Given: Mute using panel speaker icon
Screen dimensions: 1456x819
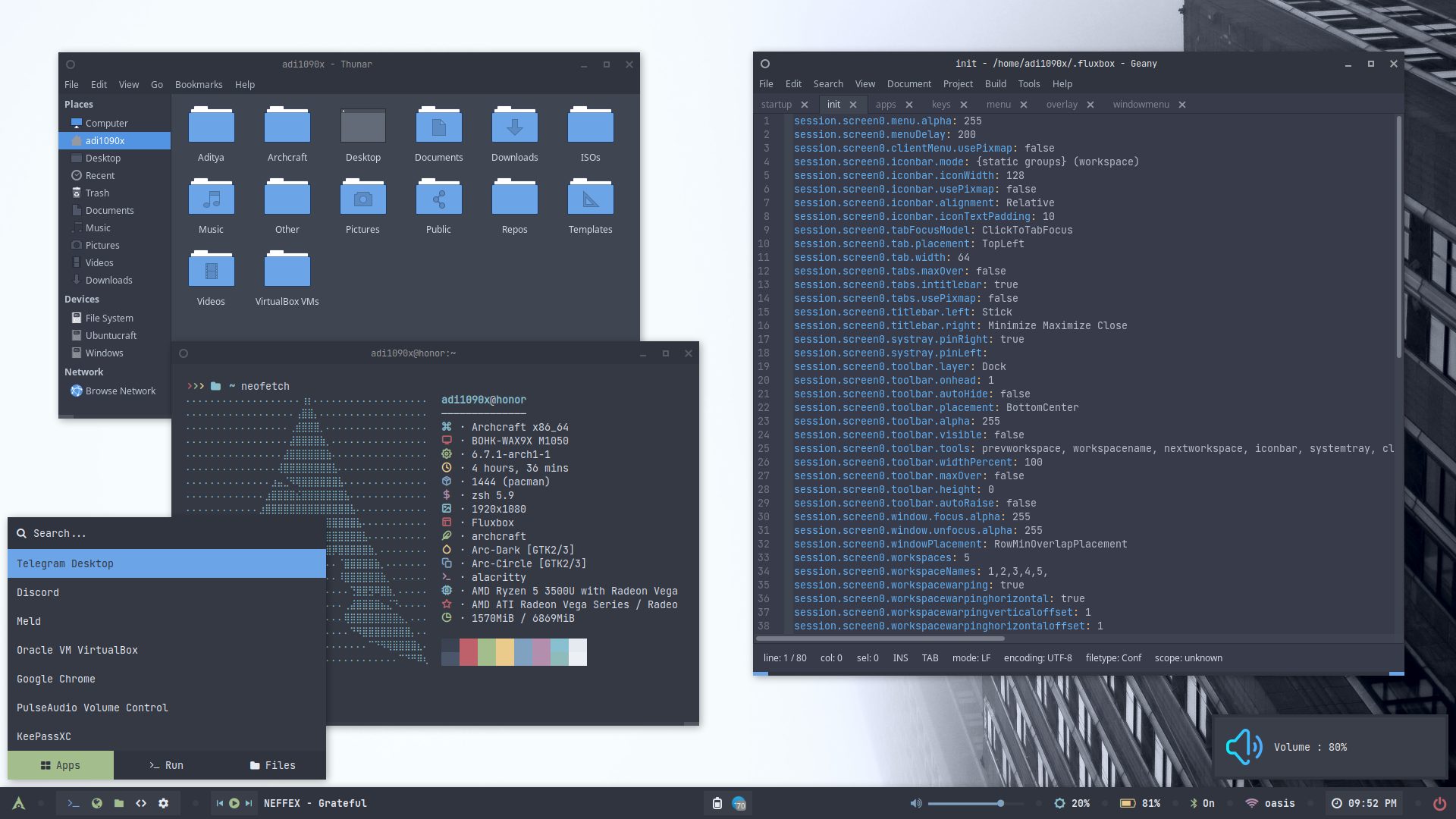Looking at the screenshot, I should pos(916,803).
